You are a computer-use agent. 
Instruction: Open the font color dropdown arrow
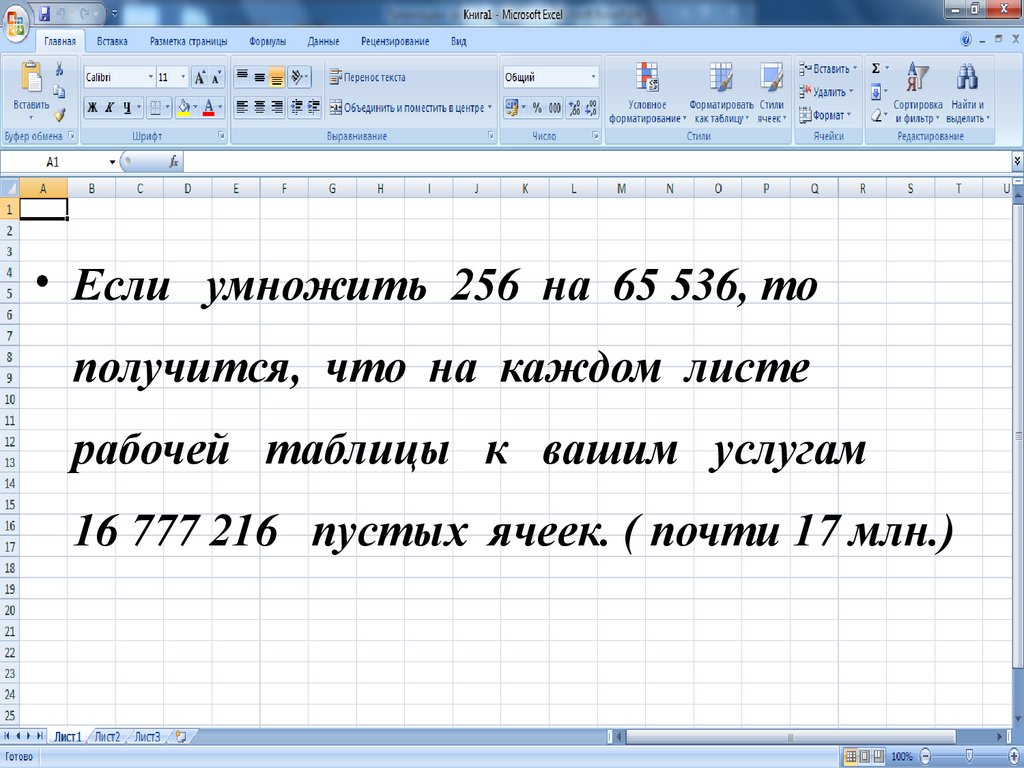[x=221, y=107]
